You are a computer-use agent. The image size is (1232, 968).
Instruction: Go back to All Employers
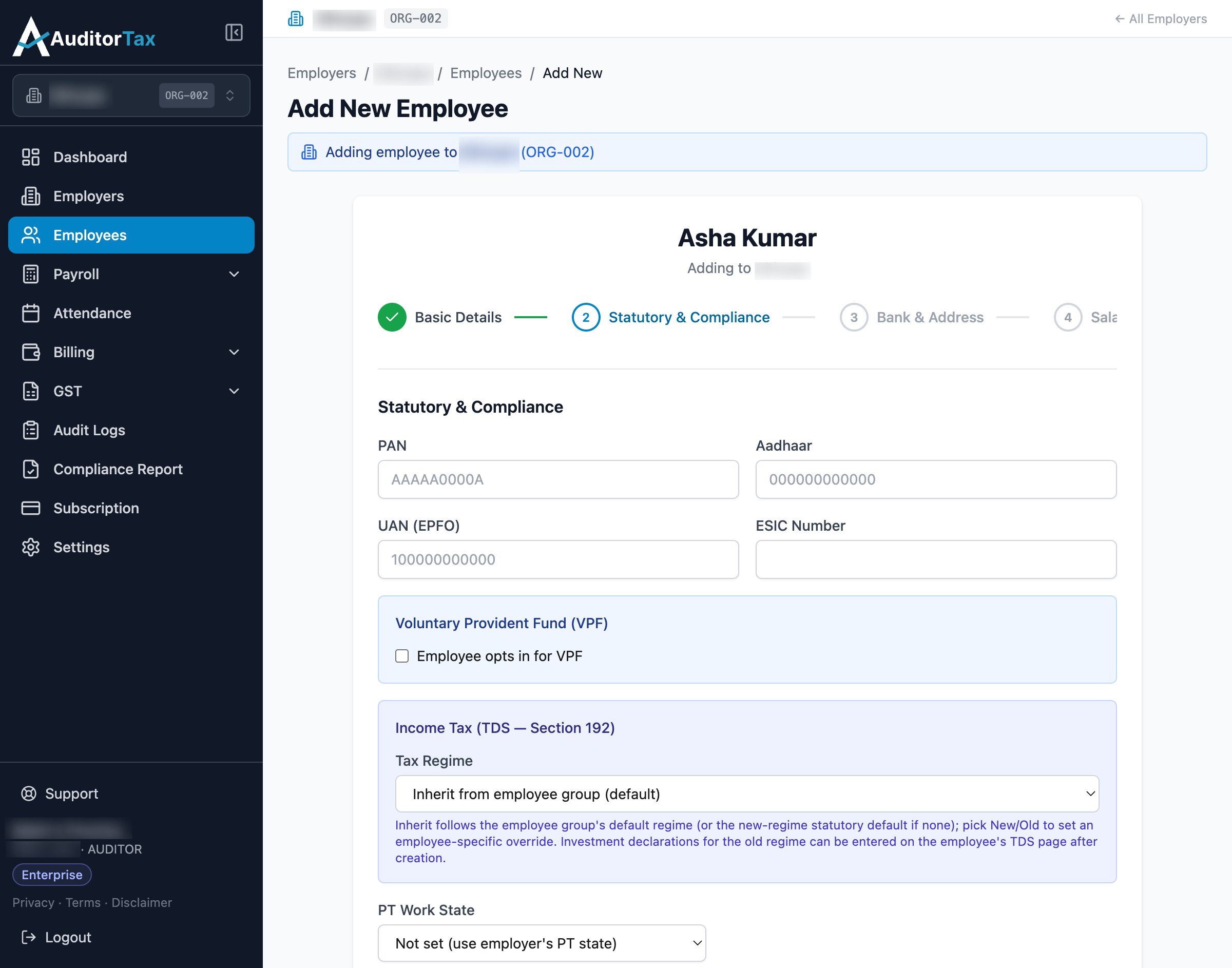point(1161,18)
